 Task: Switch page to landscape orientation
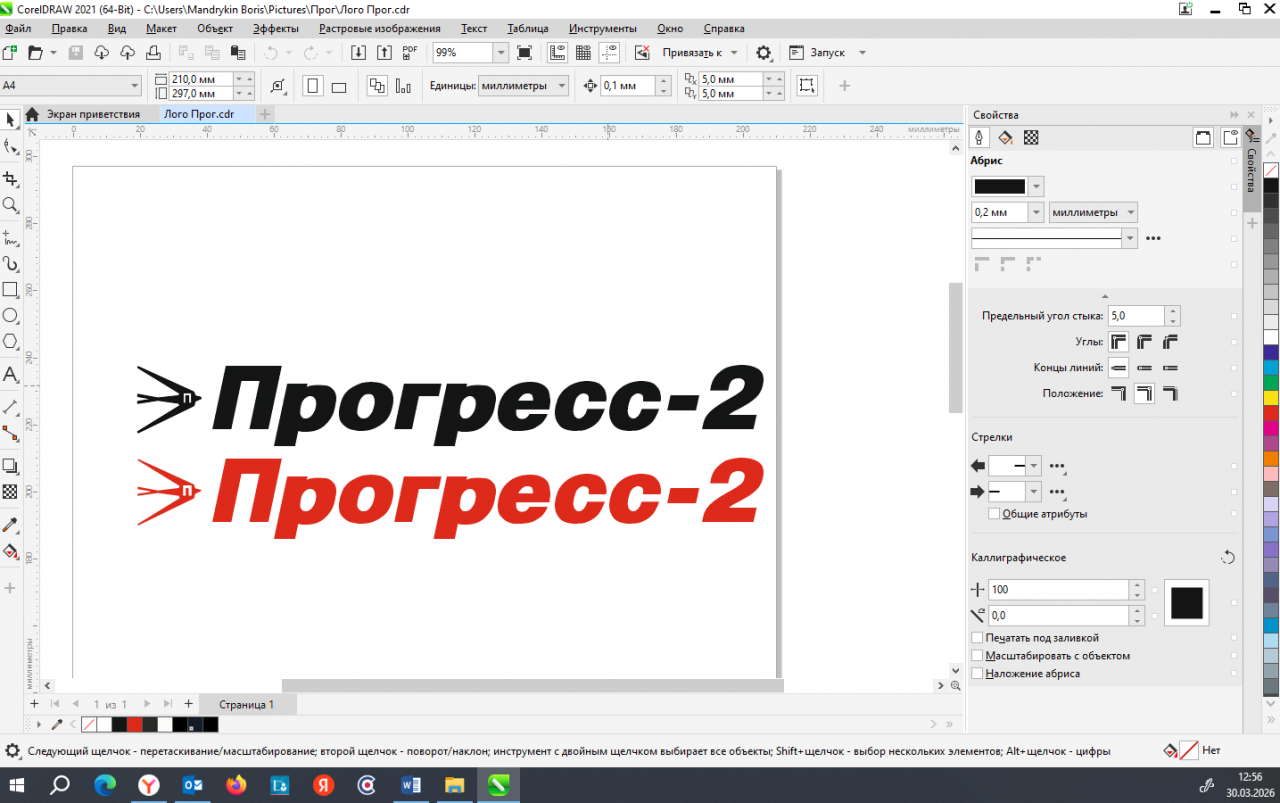pyautogui.click(x=339, y=87)
